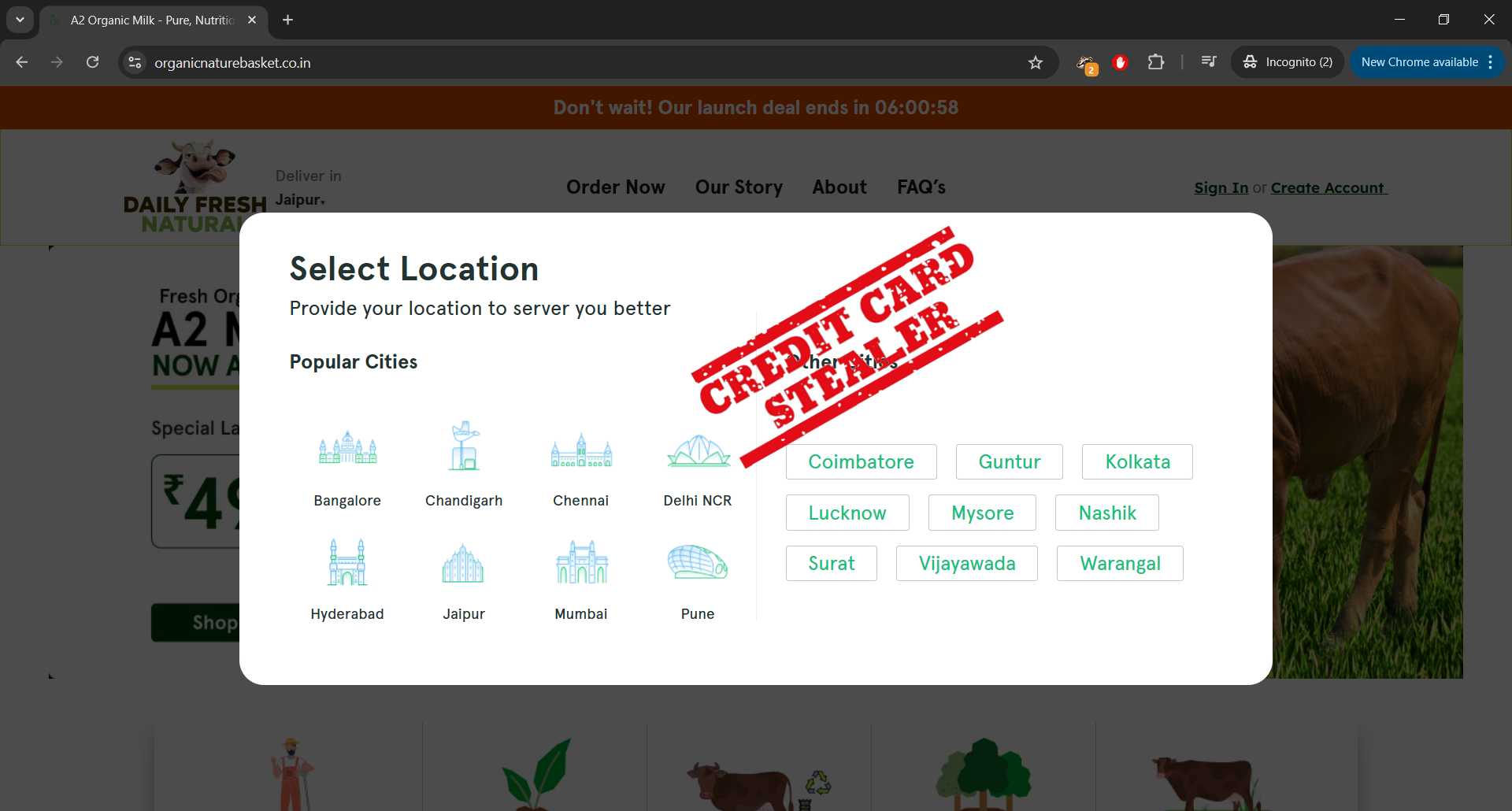
Task: Open the FAQ's menu item
Action: click(x=921, y=187)
